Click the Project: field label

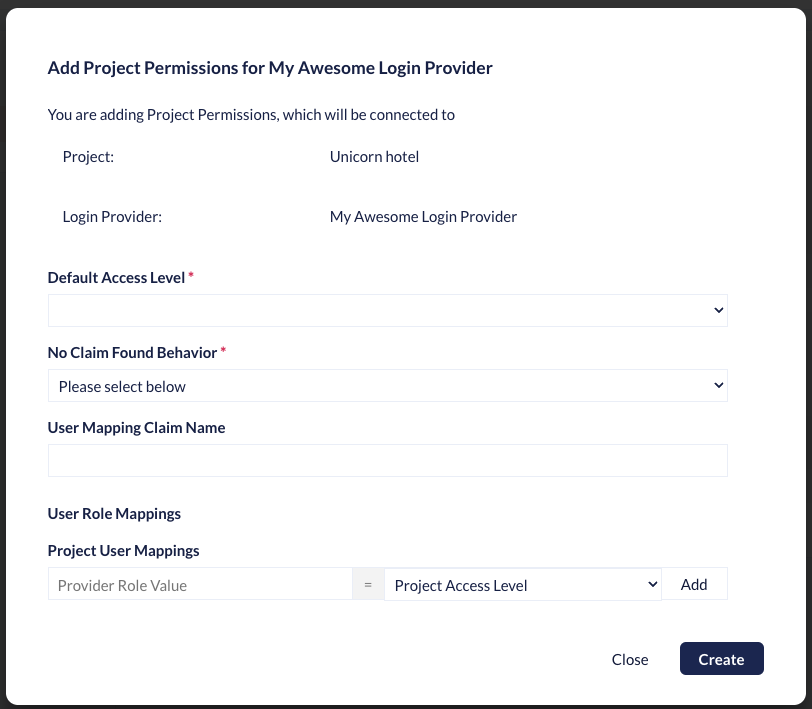pos(88,156)
